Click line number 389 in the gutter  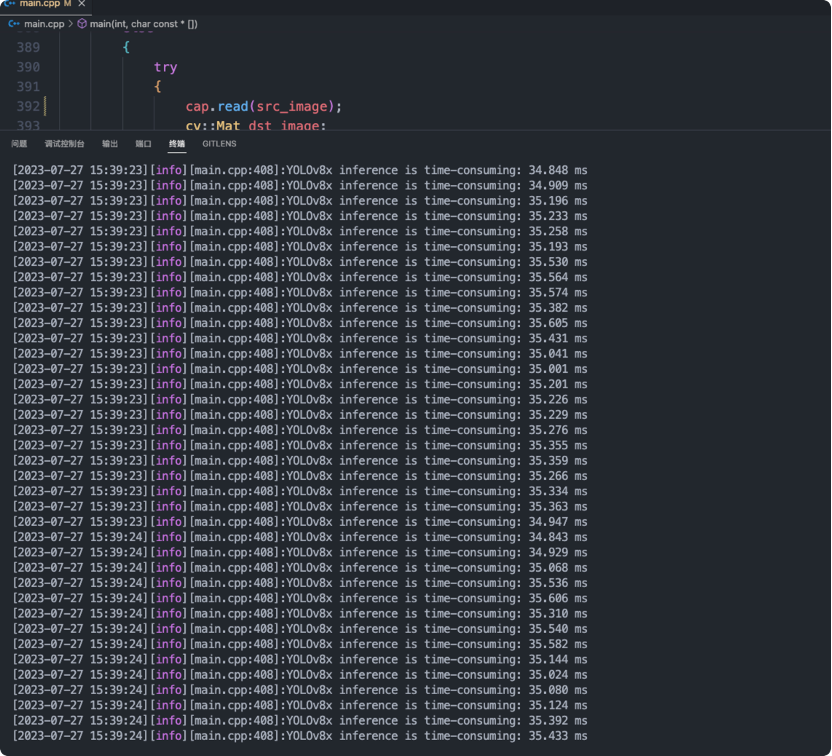[28, 48]
